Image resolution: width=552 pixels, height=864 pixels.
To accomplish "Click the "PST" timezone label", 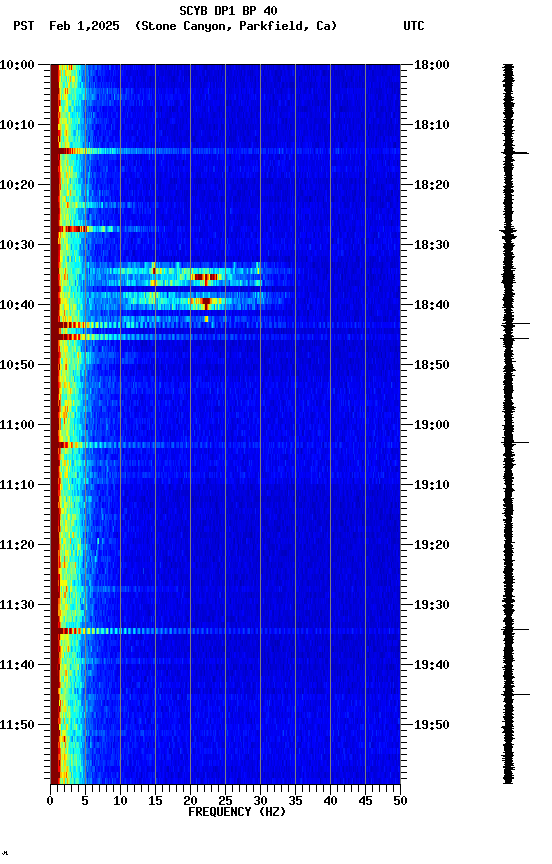I will [24, 26].
